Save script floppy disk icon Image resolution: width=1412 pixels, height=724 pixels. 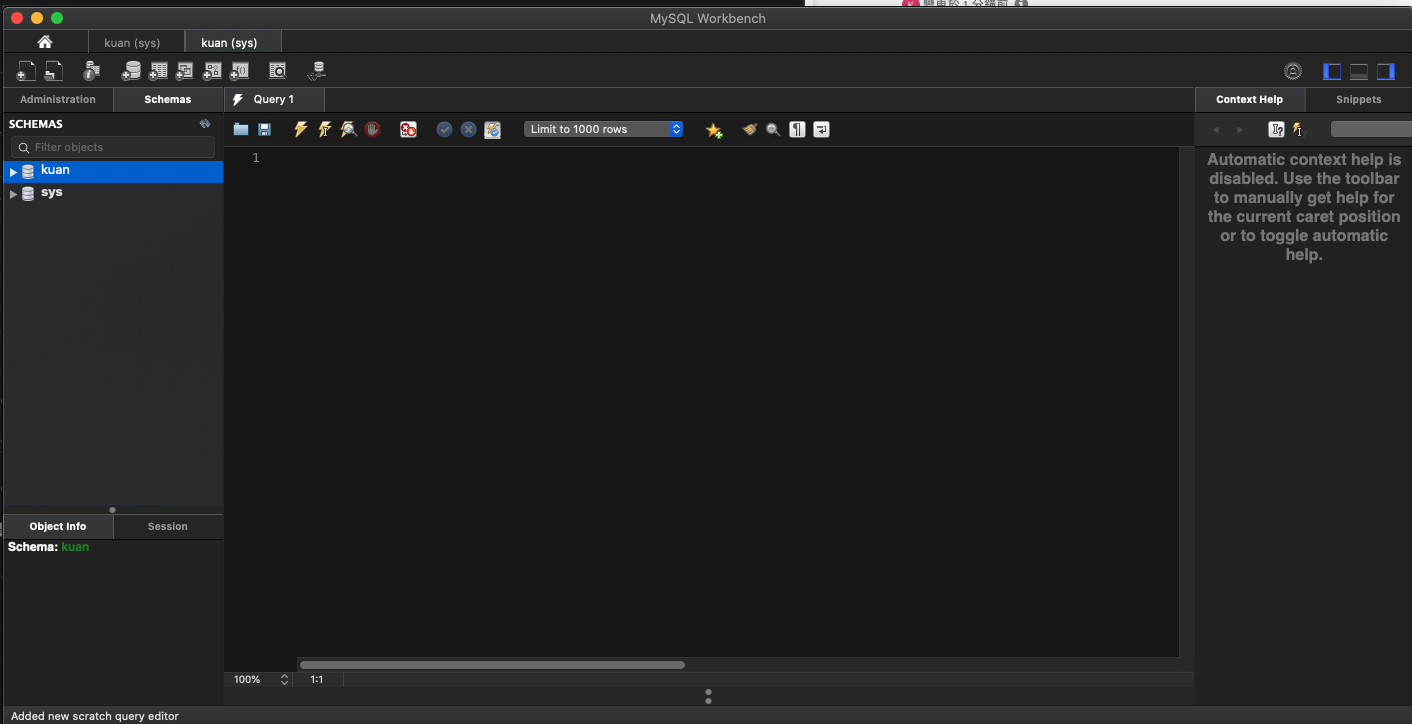tap(265, 130)
